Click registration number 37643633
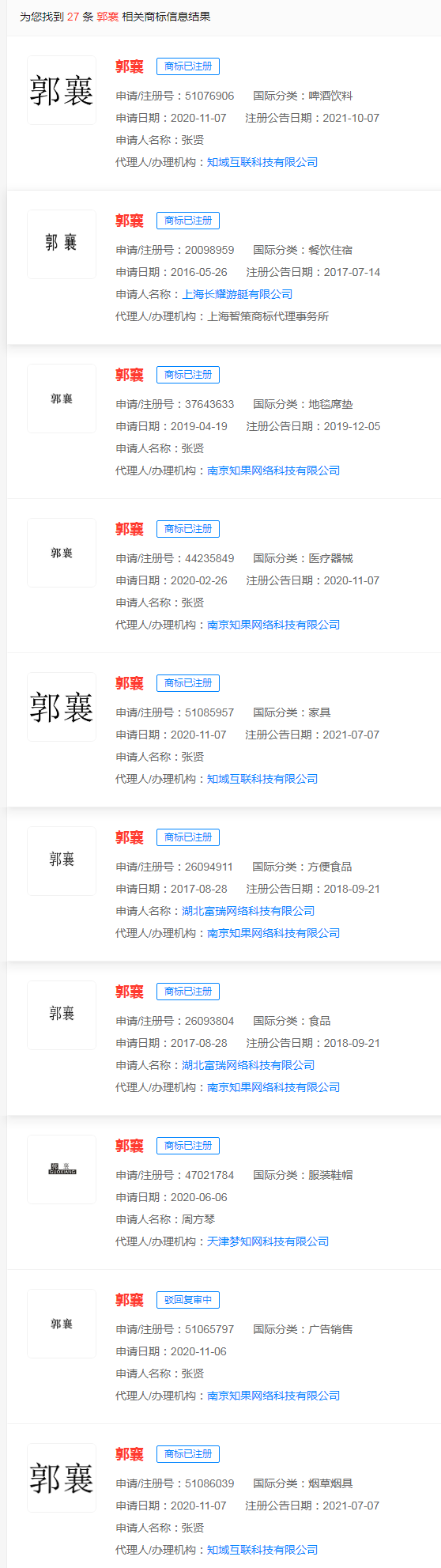 pyautogui.click(x=209, y=404)
